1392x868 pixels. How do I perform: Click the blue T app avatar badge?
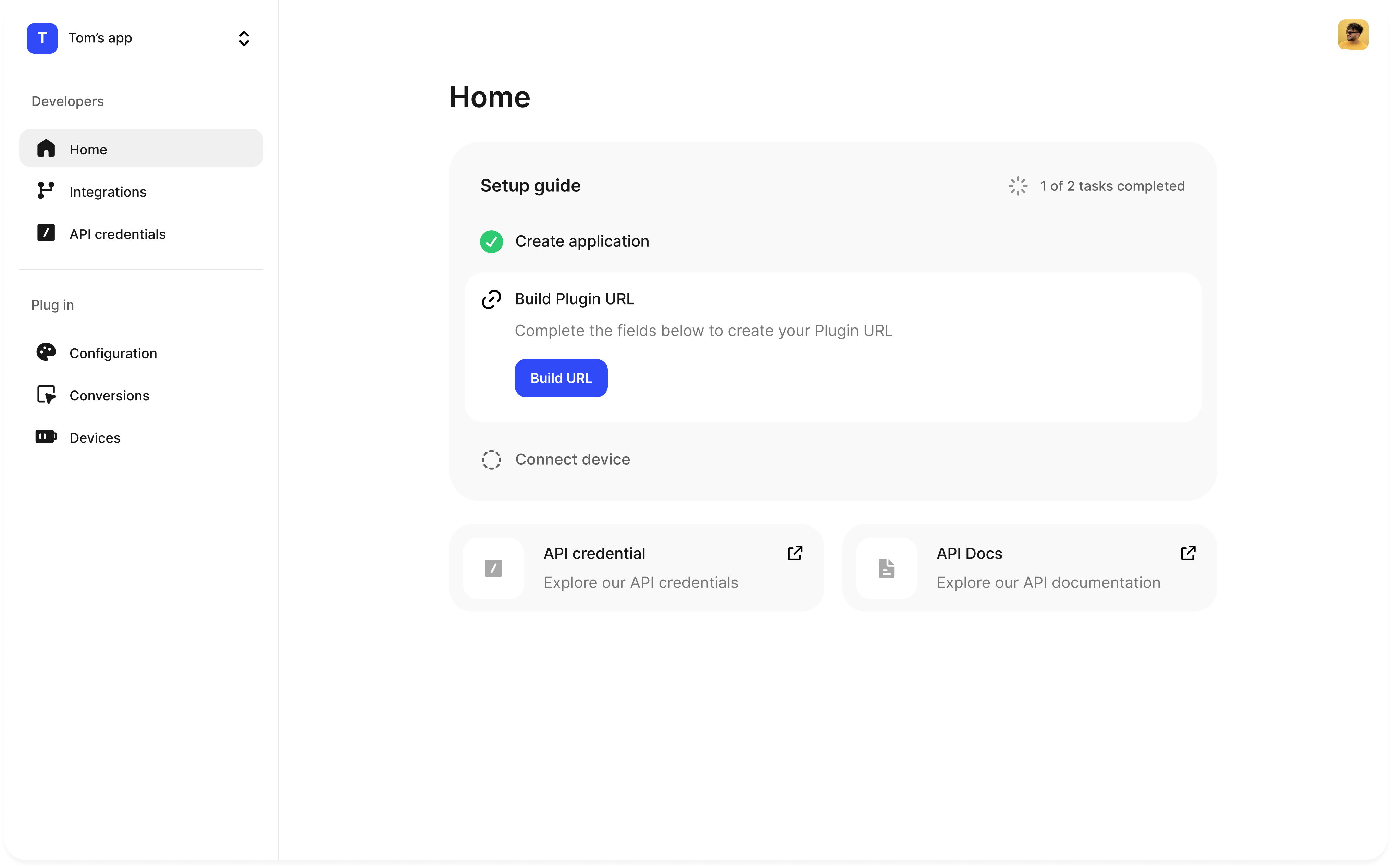[42, 38]
